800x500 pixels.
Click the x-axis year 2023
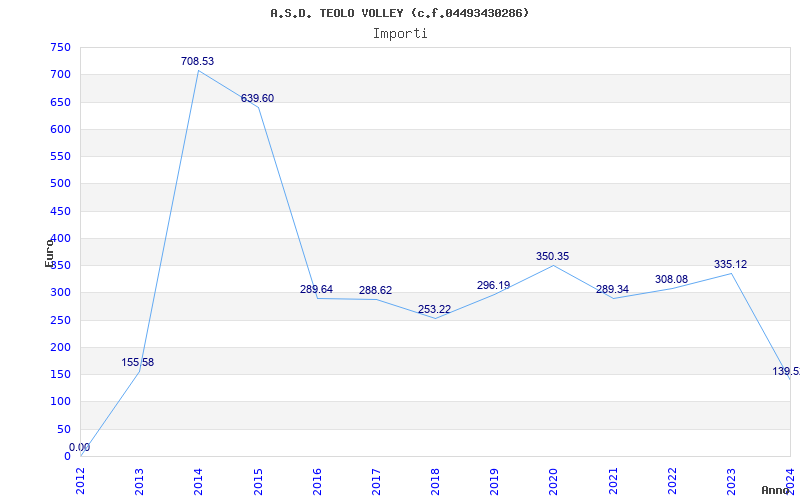click(731, 481)
